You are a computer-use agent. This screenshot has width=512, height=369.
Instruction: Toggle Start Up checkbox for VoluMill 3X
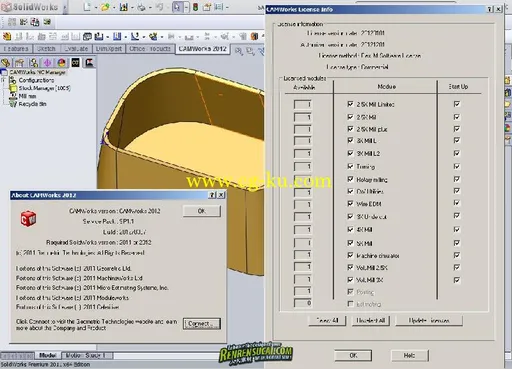(457, 280)
